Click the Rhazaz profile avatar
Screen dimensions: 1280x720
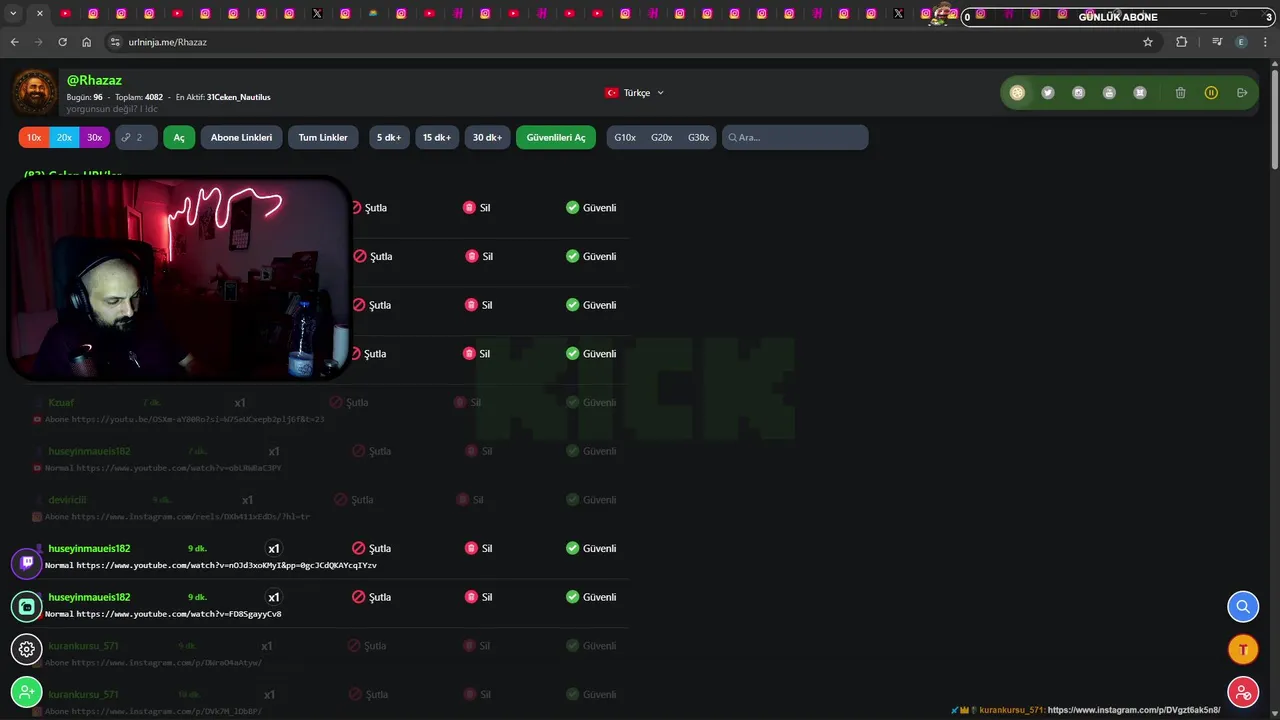35,93
